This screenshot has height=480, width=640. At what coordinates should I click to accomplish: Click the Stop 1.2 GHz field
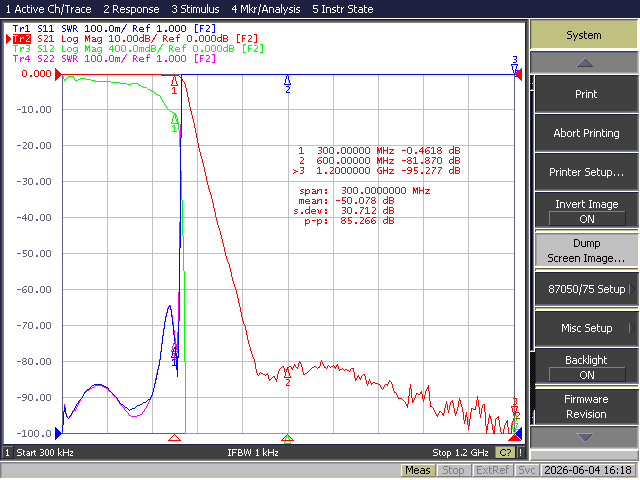460,453
